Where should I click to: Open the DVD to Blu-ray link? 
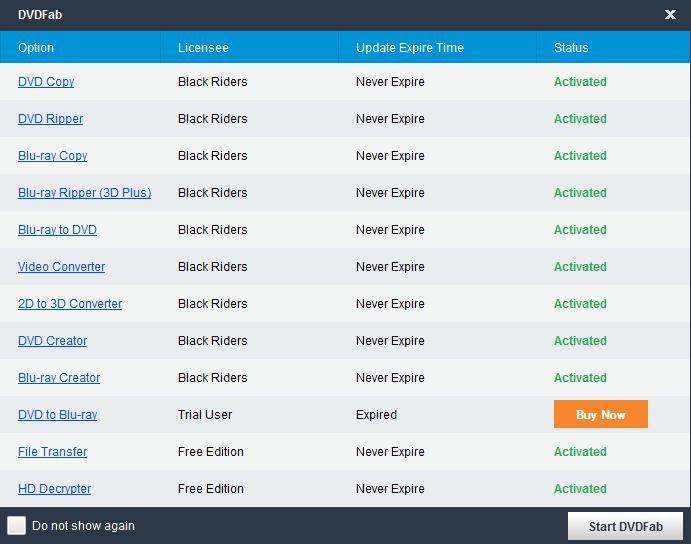tap(57, 415)
